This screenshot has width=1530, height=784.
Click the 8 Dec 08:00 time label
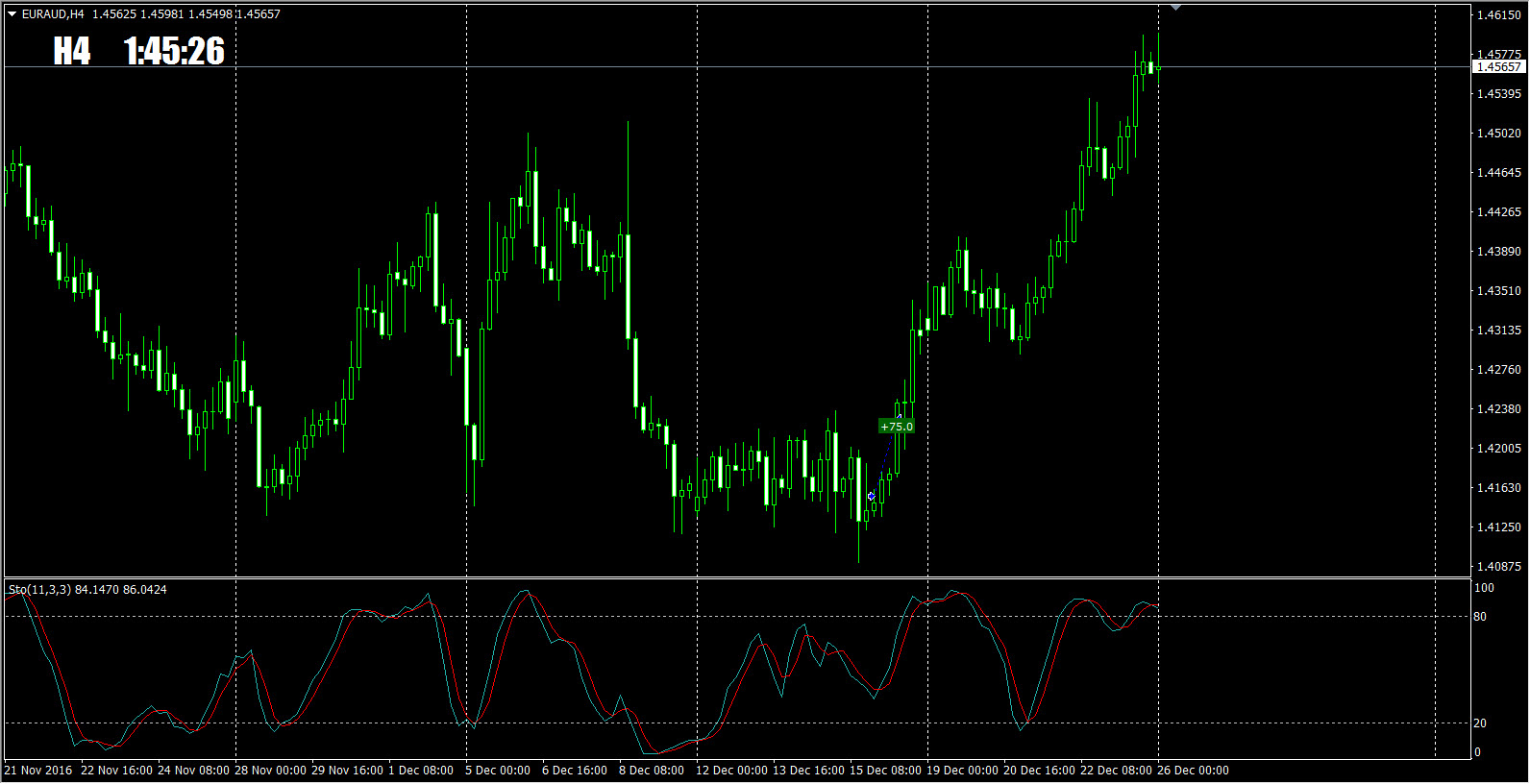(x=652, y=771)
